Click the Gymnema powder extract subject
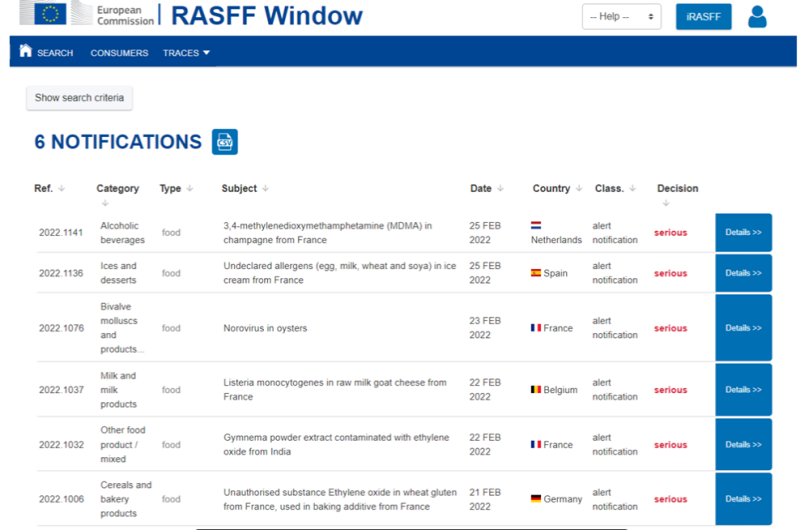 (x=336, y=444)
